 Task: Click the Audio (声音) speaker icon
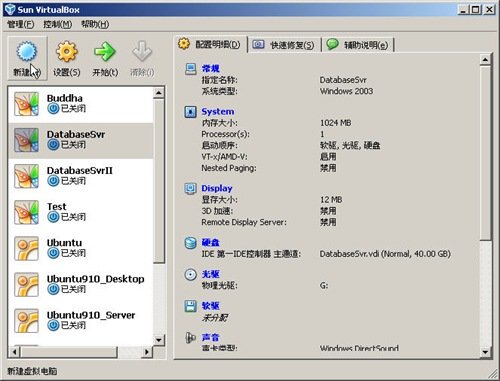190,338
